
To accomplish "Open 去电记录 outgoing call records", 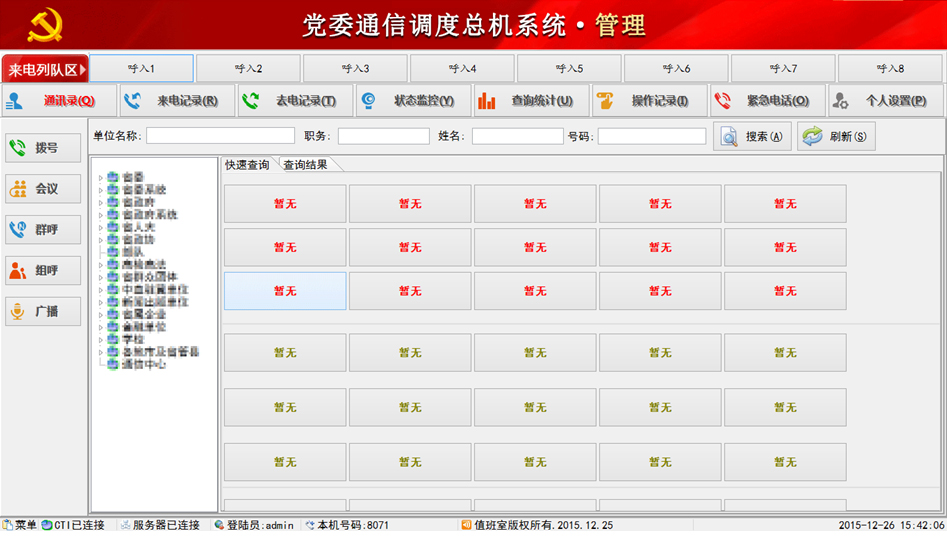I will click(x=296, y=101).
